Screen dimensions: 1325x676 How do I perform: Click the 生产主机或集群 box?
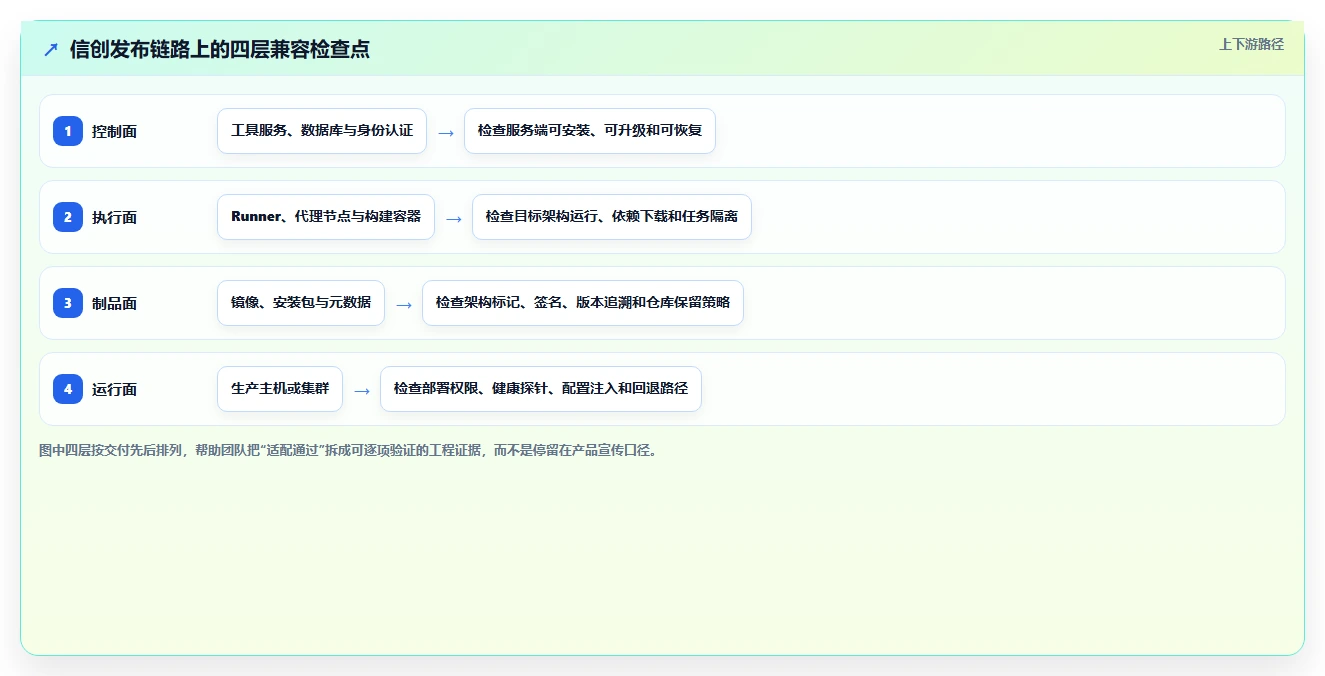click(280, 389)
